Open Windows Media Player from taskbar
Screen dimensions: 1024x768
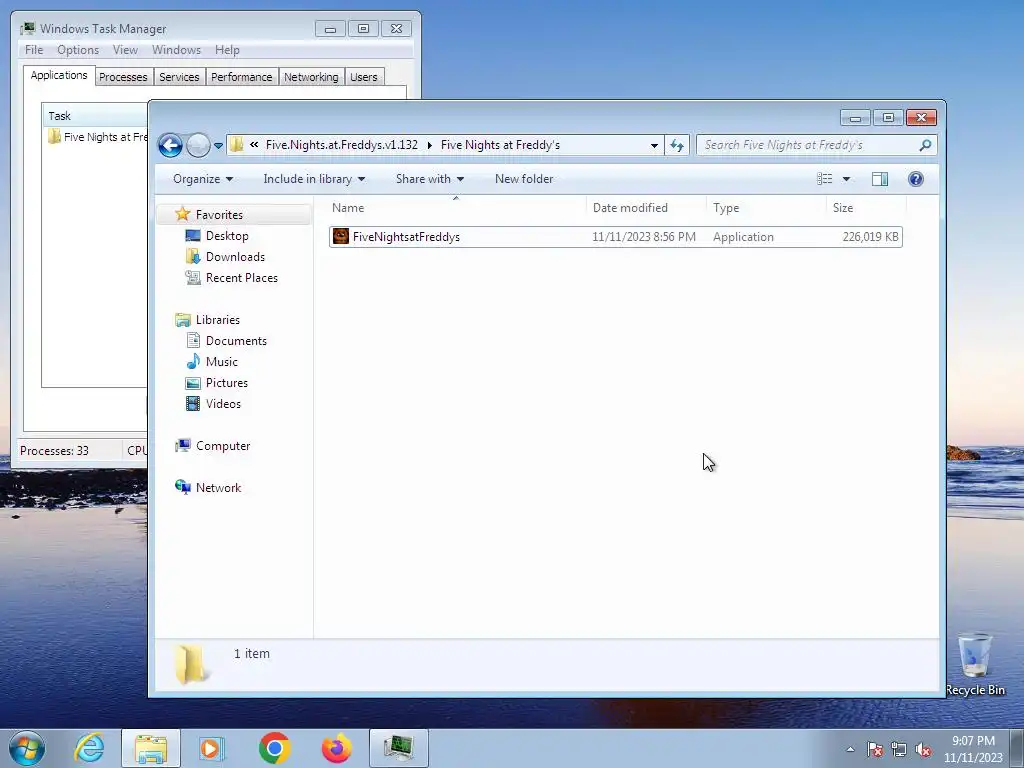[211, 748]
